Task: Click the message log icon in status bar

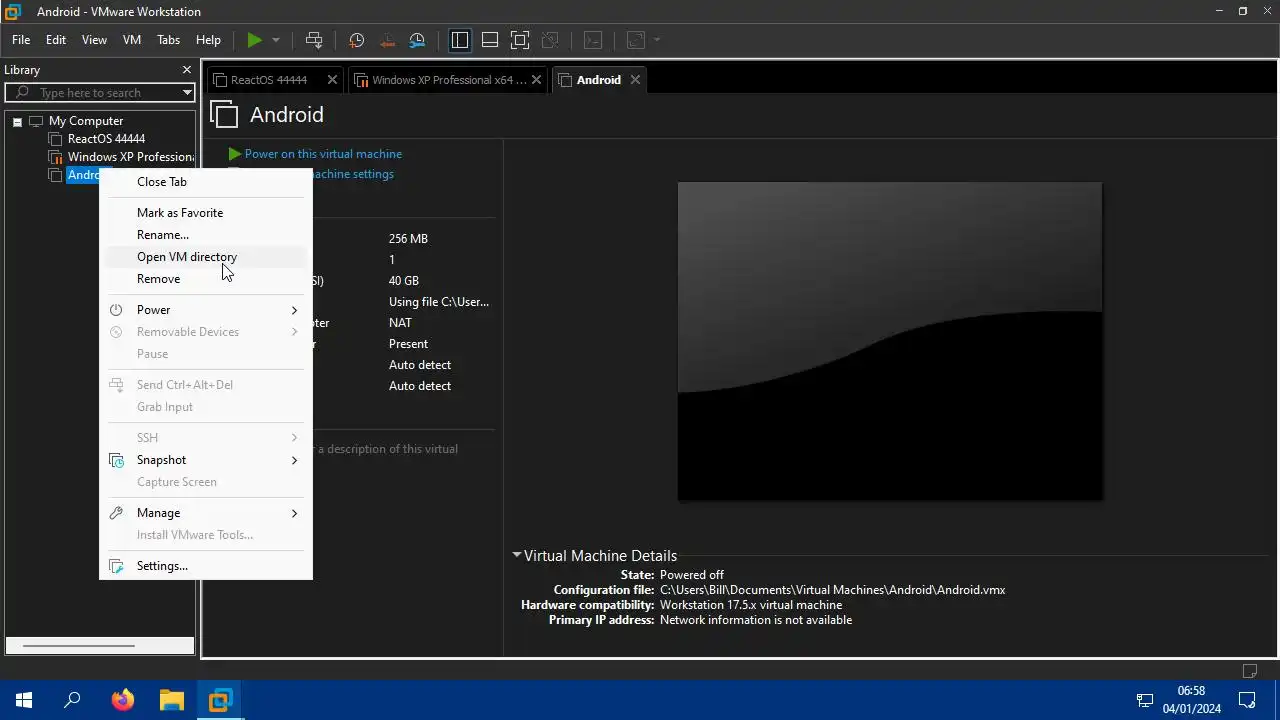Action: [x=1249, y=670]
